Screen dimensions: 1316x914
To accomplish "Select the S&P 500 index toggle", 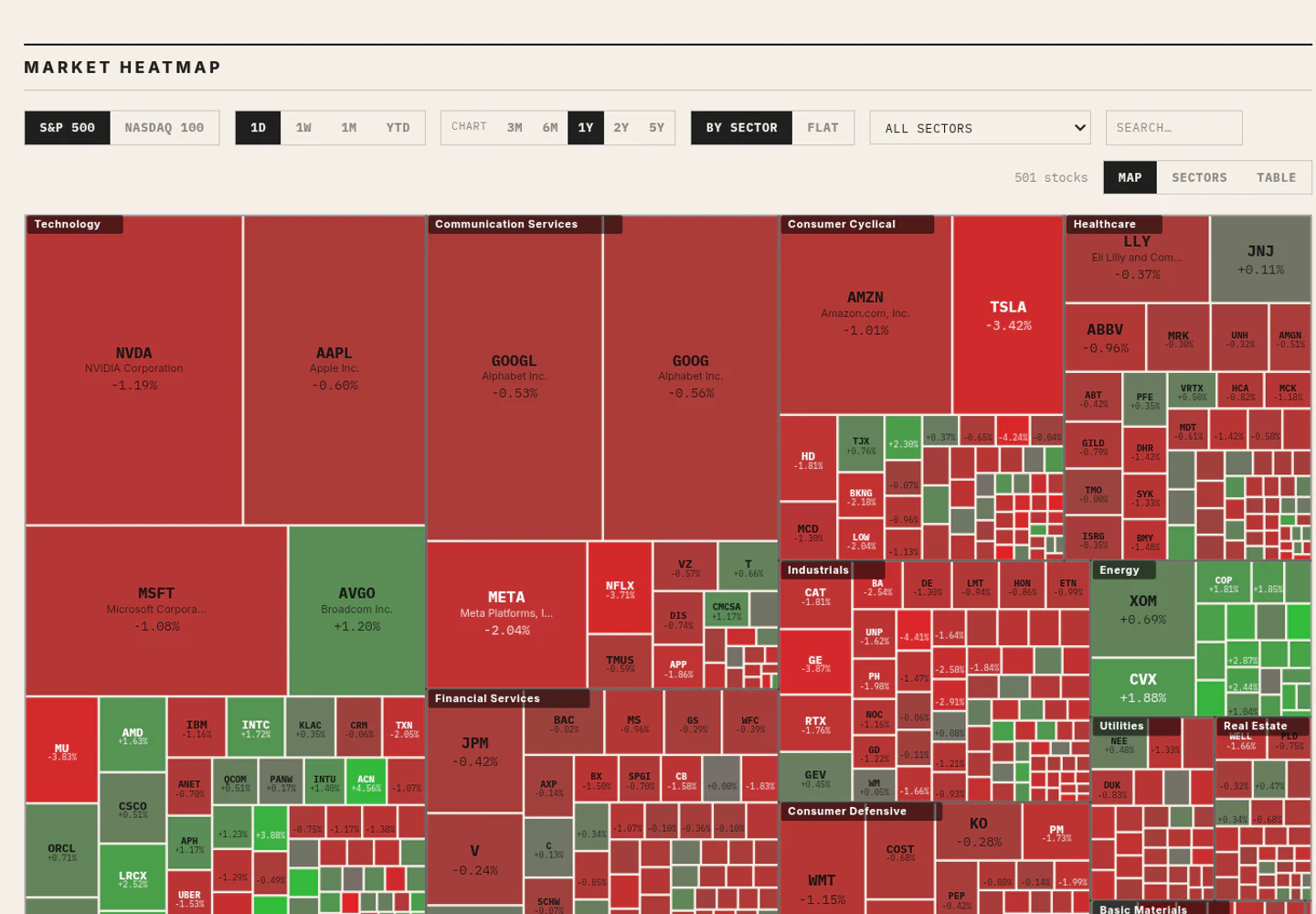I will 68,128.
